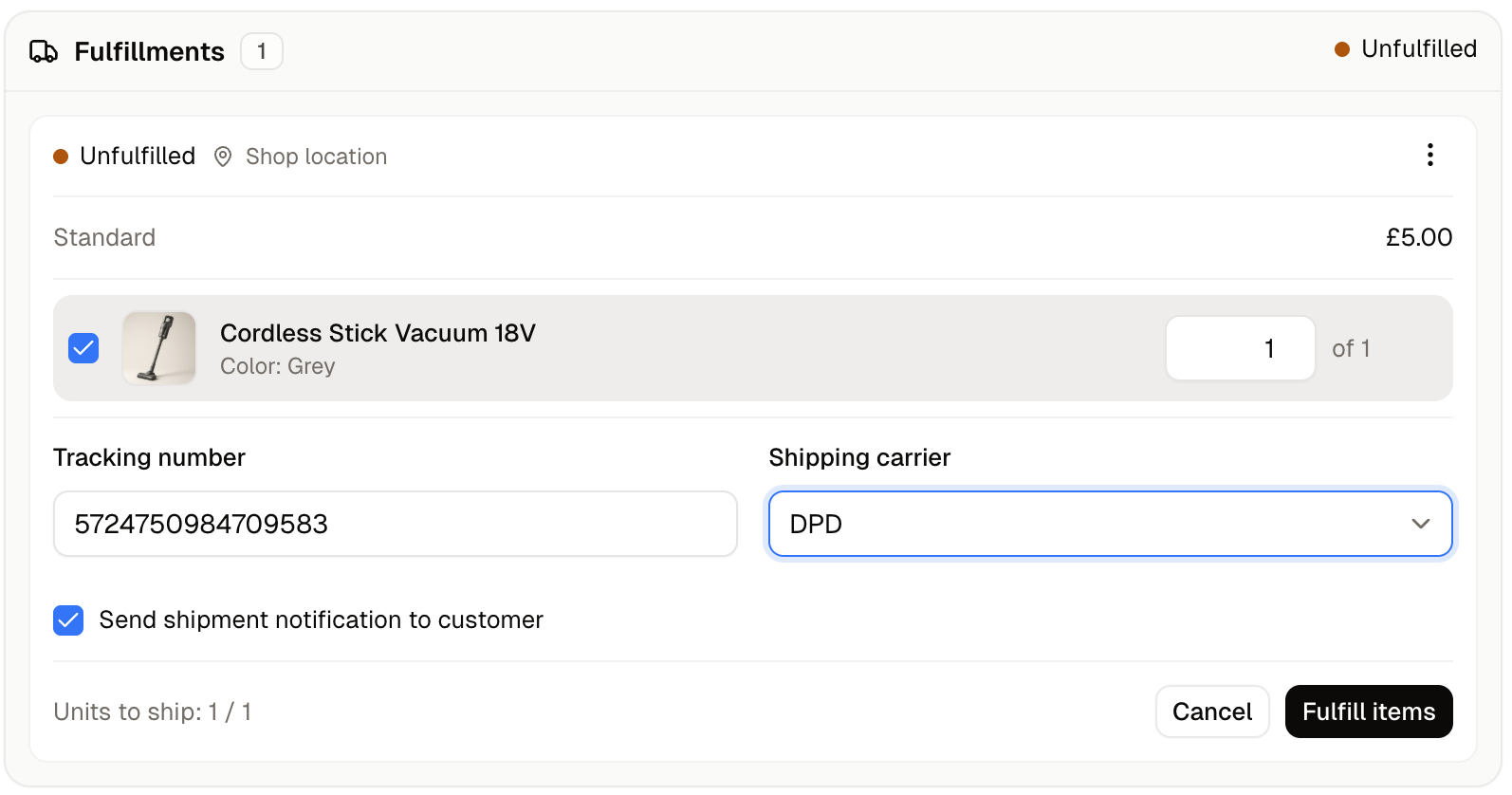Open the Shipping carrier dropdown
The image size is (1512, 795).
[x=1110, y=524]
